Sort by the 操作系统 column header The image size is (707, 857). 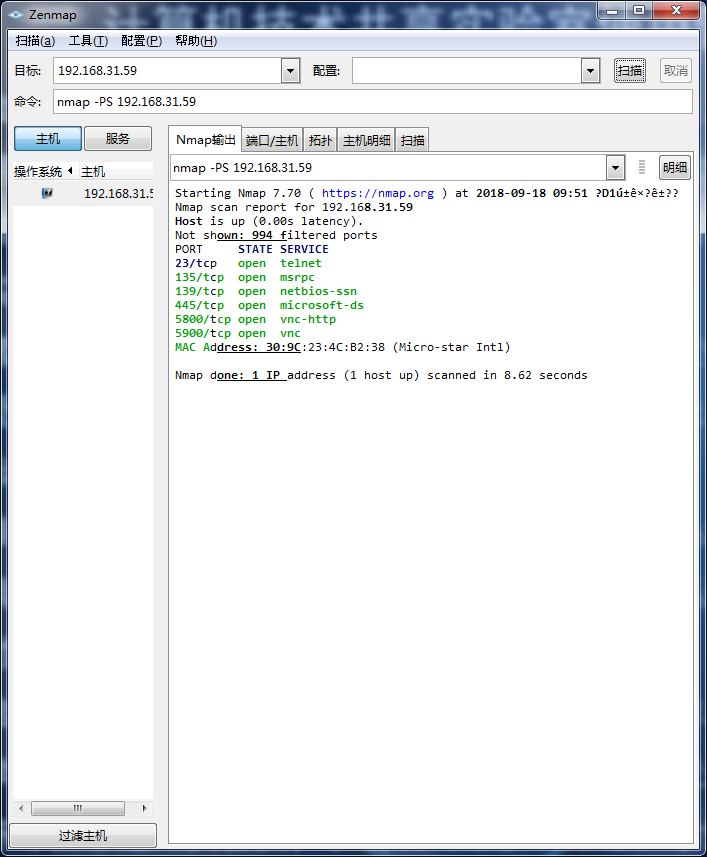(x=44, y=172)
